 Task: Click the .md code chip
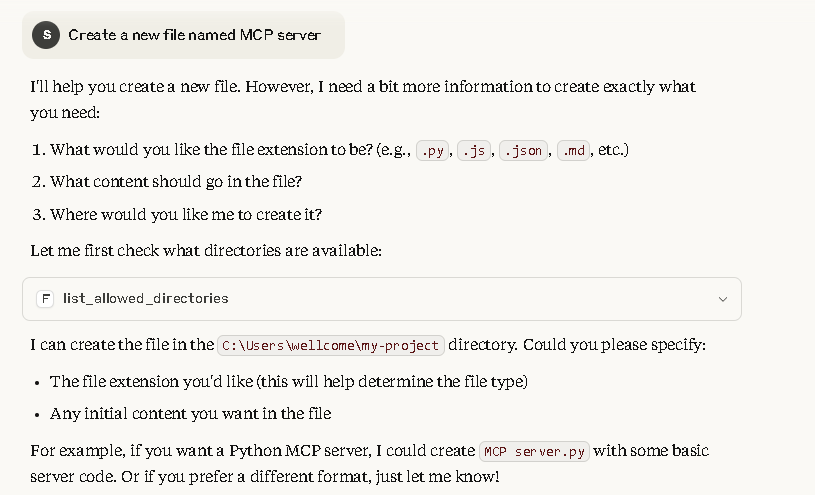(573, 151)
